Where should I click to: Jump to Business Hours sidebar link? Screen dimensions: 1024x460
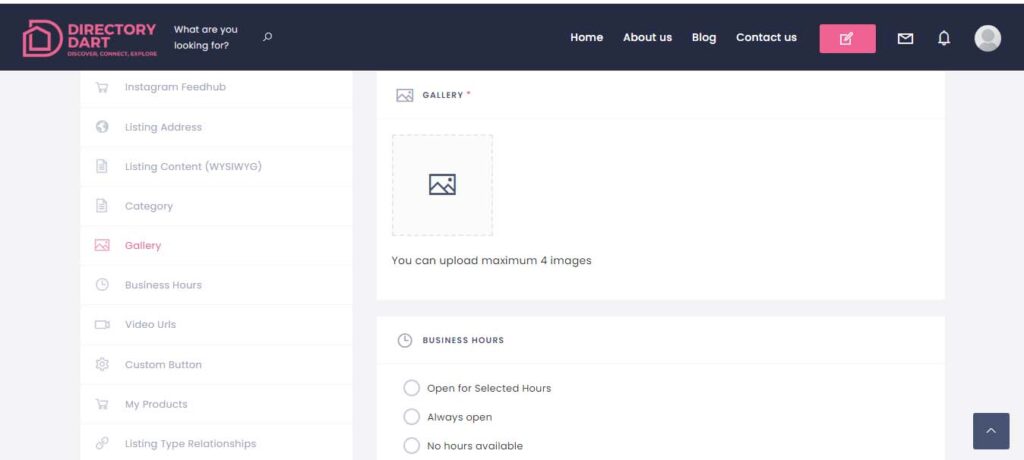point(163,285)
